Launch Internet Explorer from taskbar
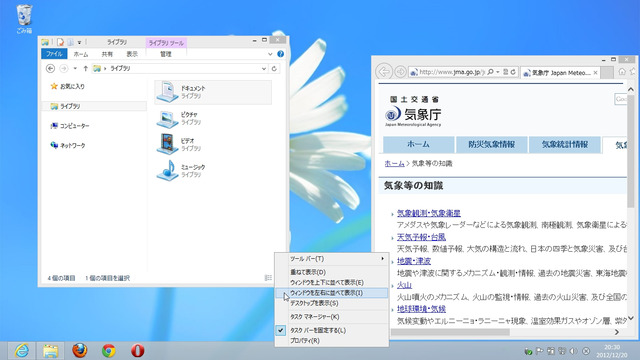 (x=21, y=351)
